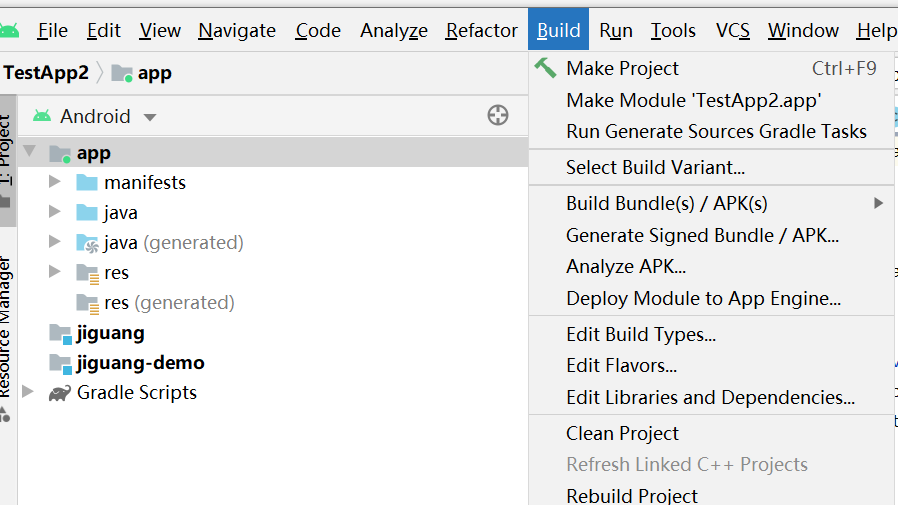
Task: Click the locate target icon in Project panel
Action: [x=498, y=116]
